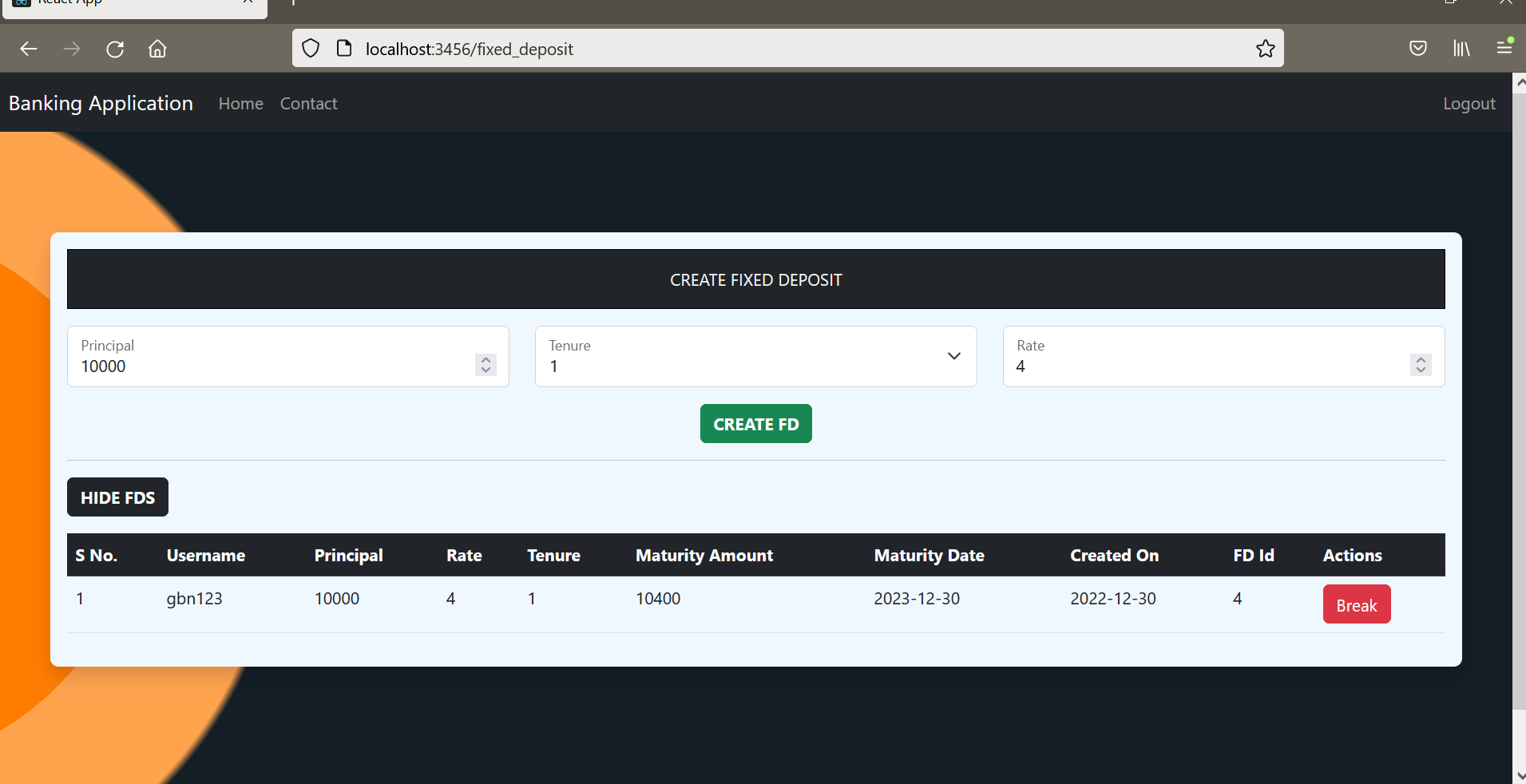Switch to the Home navigation tab
Screen dimensions: 1526x784
point(240,104)
